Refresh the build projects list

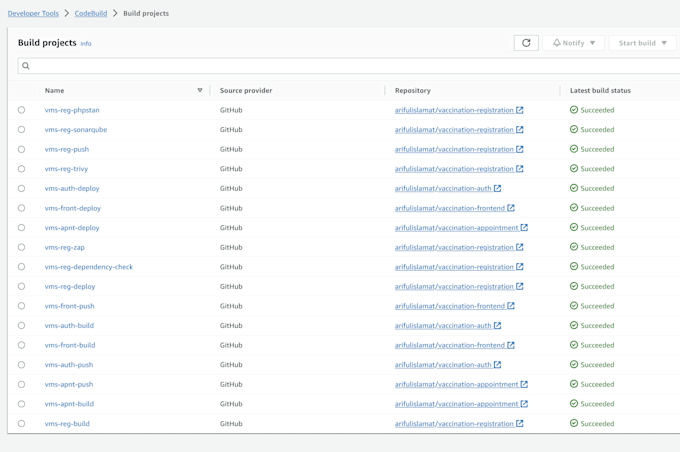(x=526, y=43)
